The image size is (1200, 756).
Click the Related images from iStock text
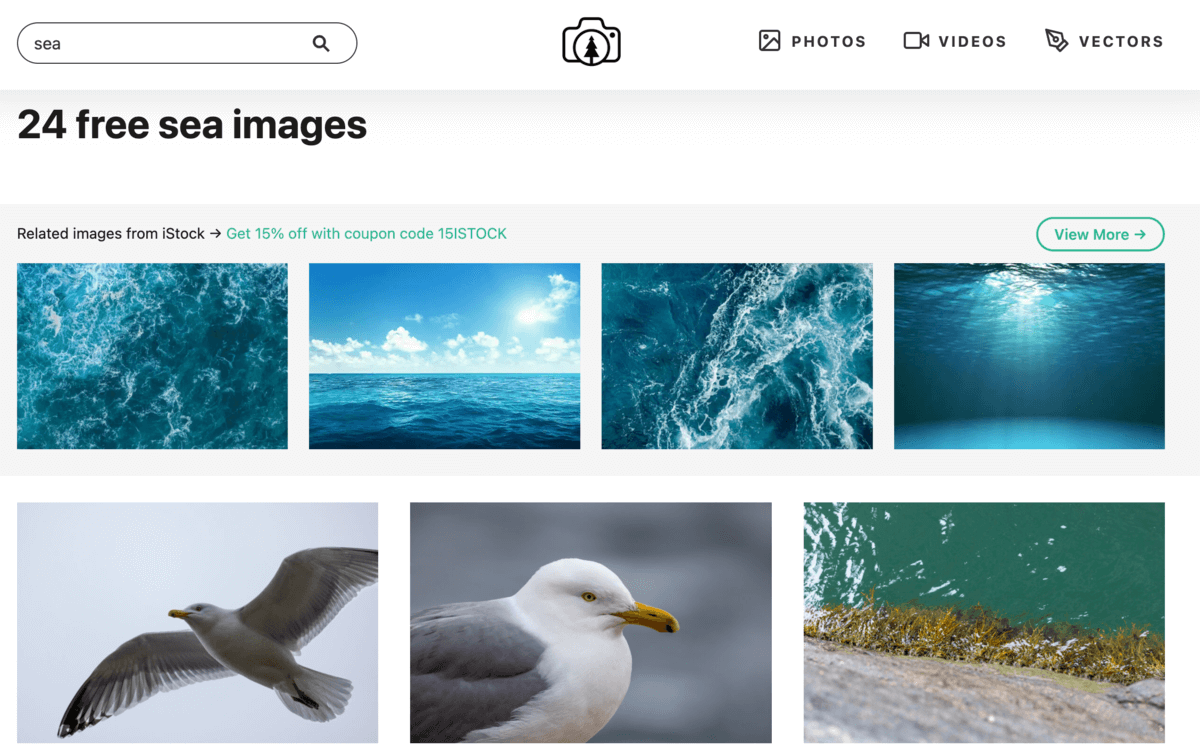pos(111,234)
